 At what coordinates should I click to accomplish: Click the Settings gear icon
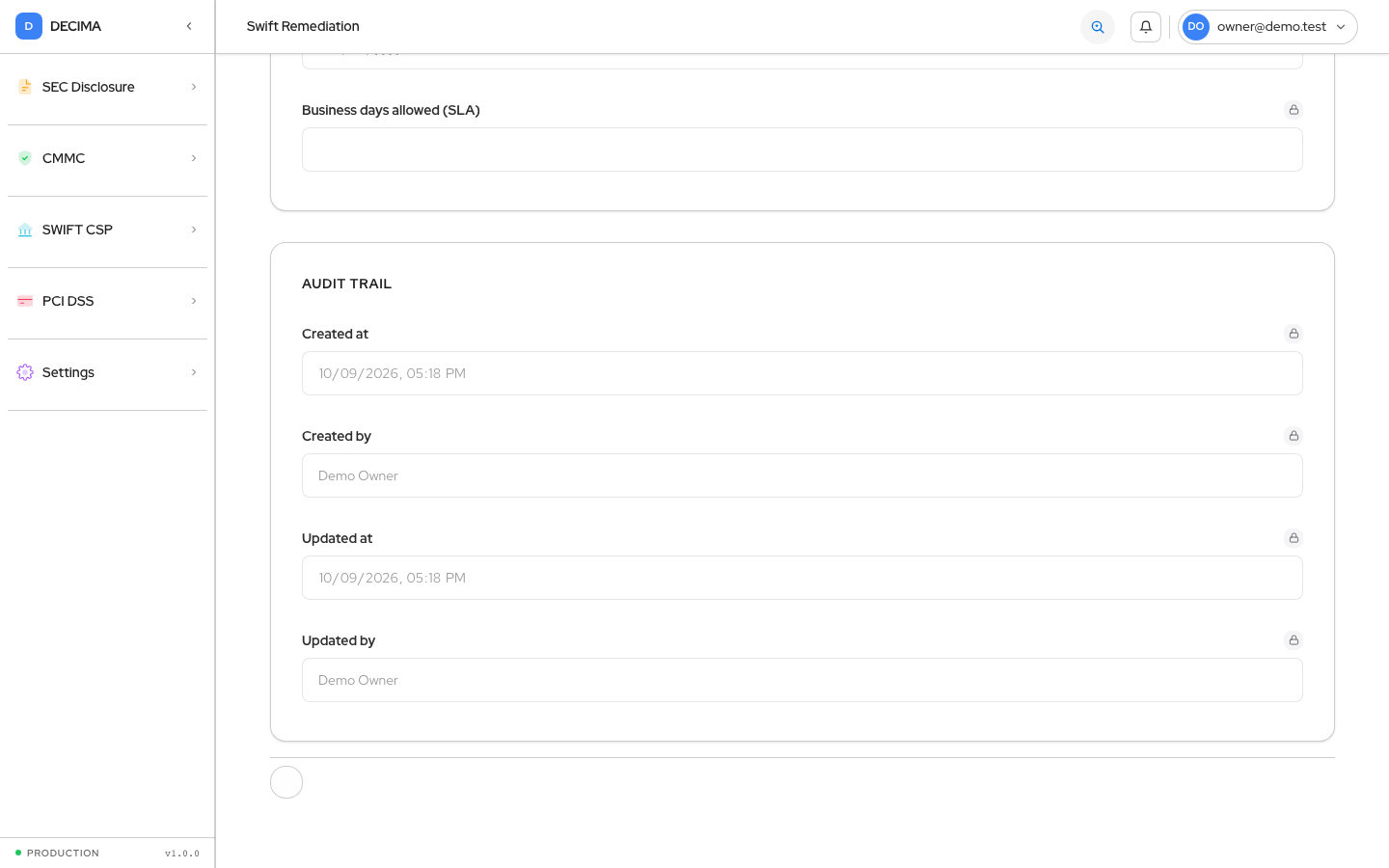25,372
